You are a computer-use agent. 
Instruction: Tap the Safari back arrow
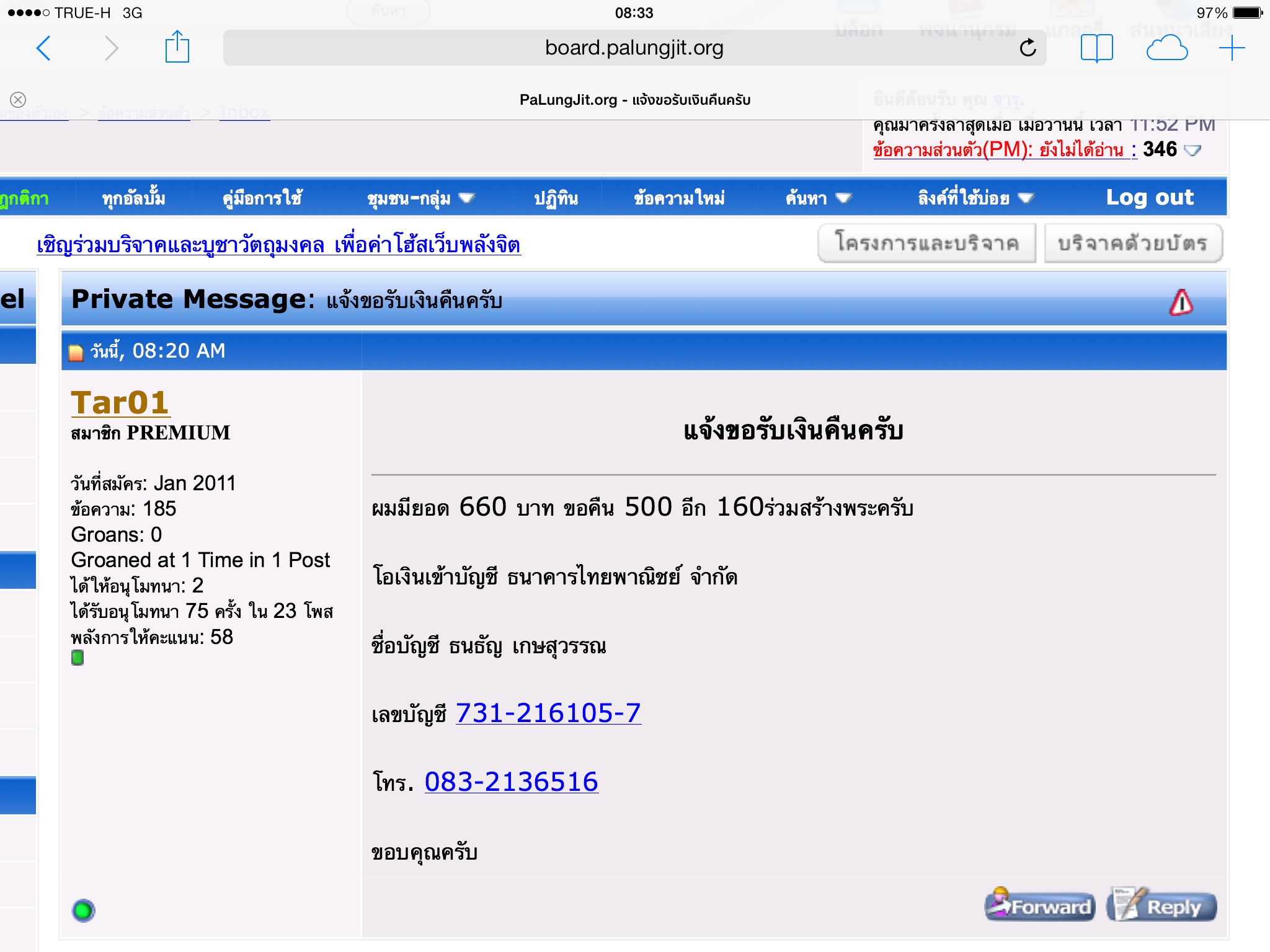point(43,48)
